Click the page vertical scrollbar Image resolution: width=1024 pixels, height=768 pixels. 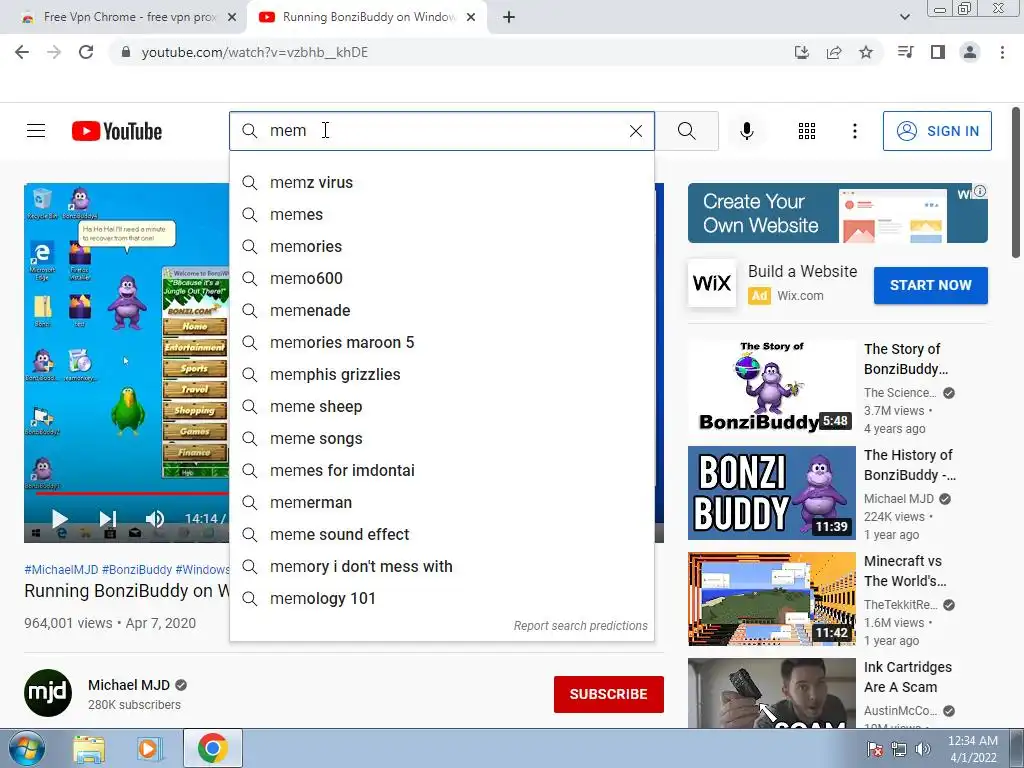pyautogui.click(x=1016, y=183)
